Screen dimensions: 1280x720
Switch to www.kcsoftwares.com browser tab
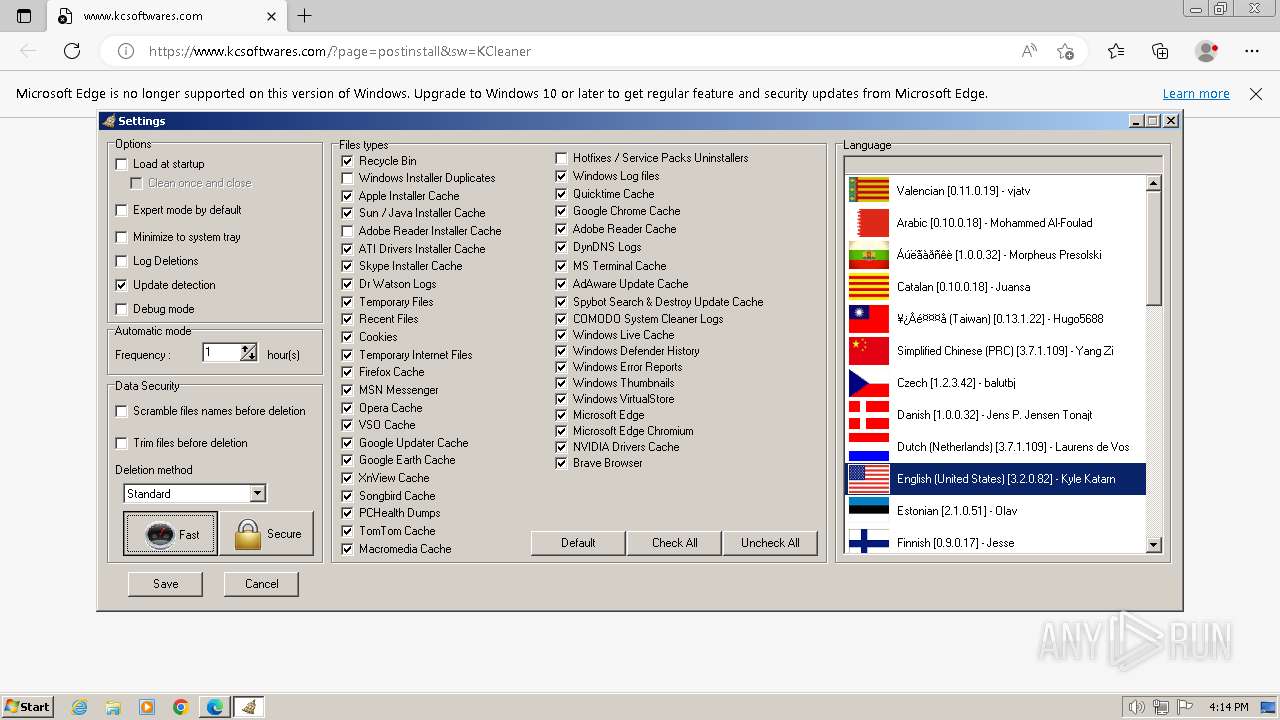(166, 16)
